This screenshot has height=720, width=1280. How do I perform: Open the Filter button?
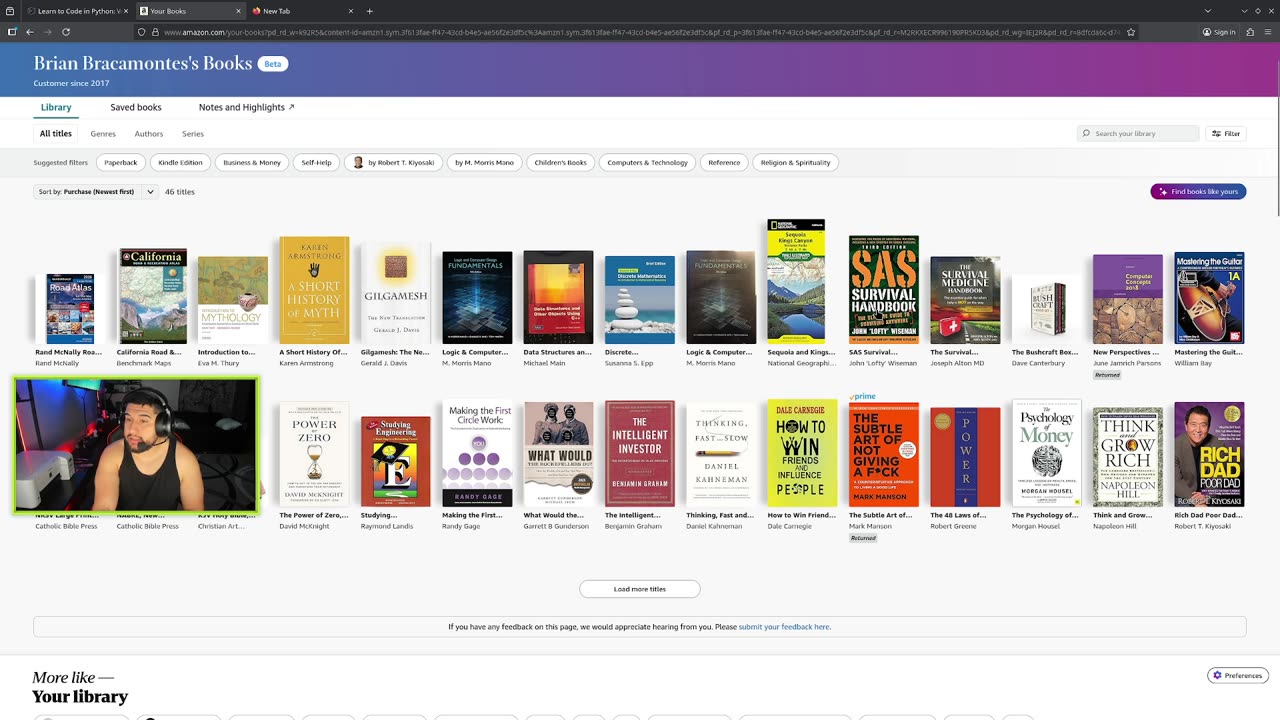coord(1226,133)
